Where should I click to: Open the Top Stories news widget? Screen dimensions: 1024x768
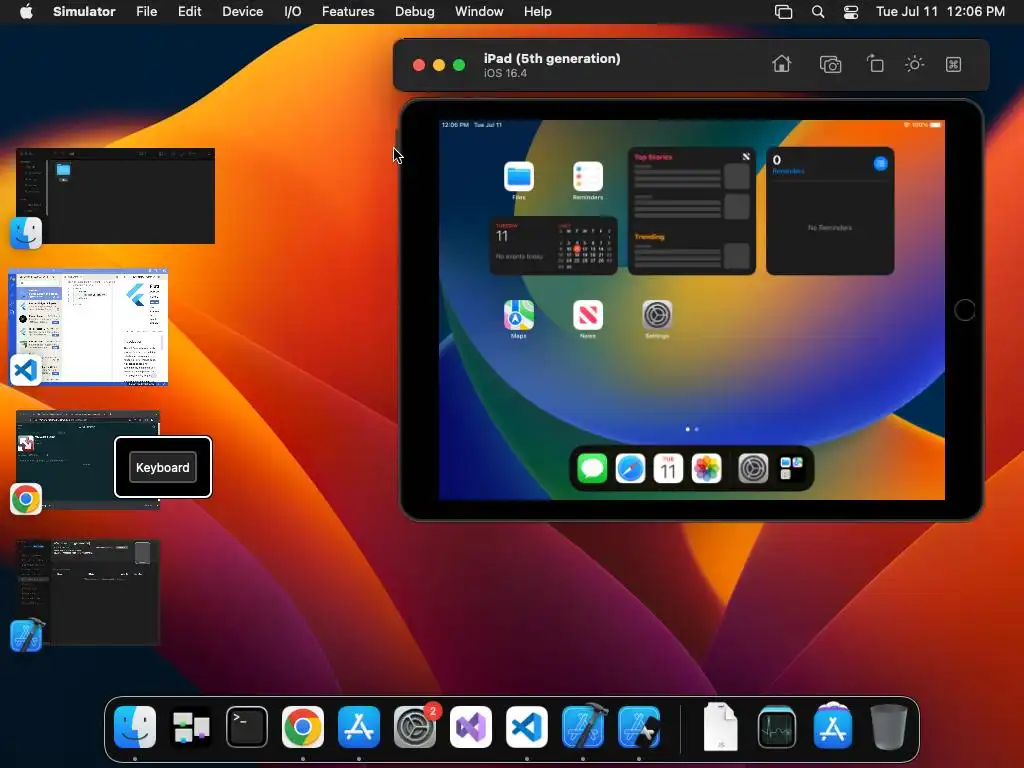tap(692, 211)
